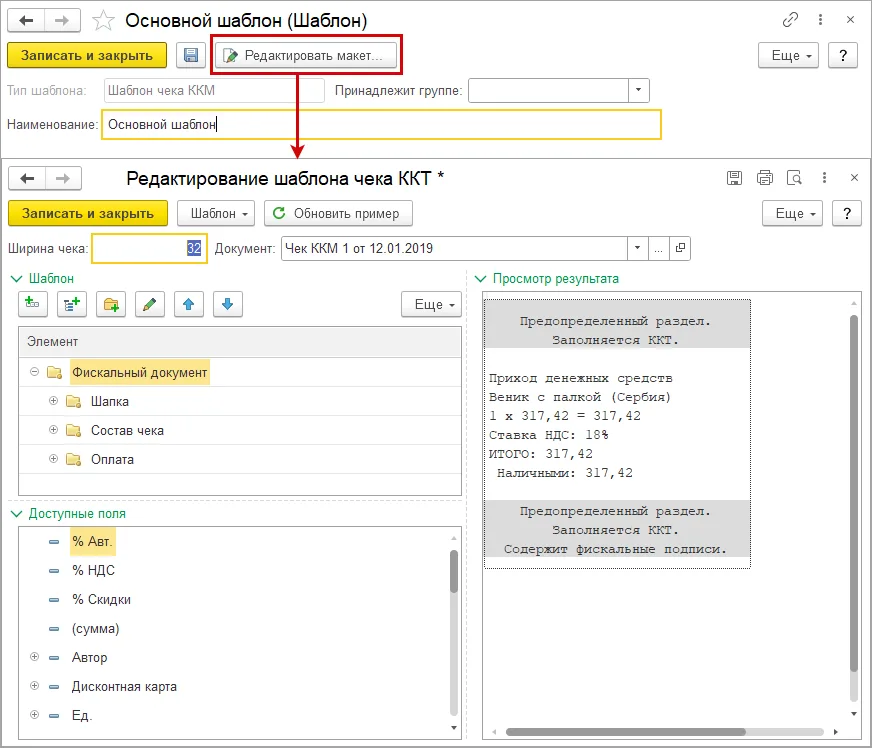872x748 pixels.
Task: Open the Еще menu in receipt editor toolbar
Action: tap(792, 214)
